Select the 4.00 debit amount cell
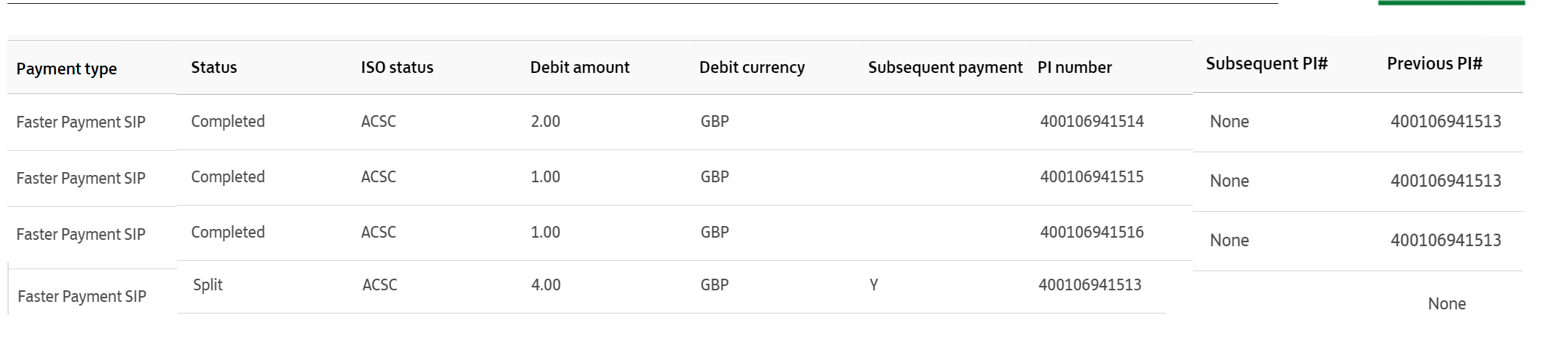Screen dimensions: 1548x364 click(547, 285)
